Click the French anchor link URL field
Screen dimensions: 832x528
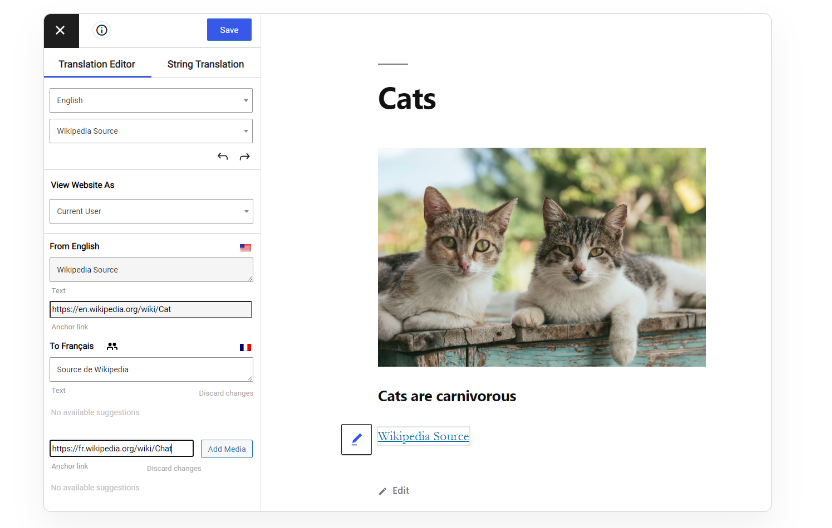coord(122,448)
